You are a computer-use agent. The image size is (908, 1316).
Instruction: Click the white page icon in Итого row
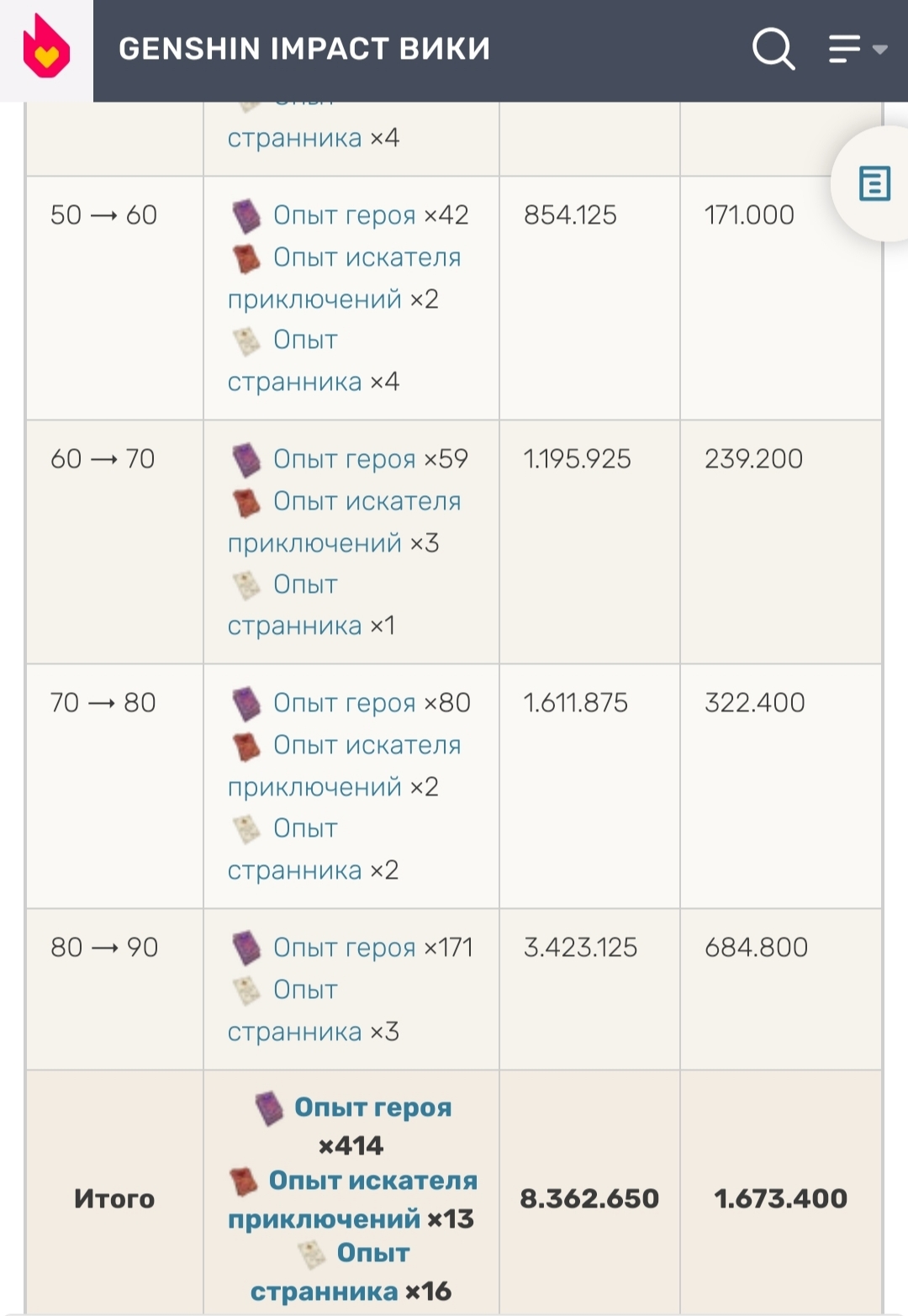[313, 1255]
